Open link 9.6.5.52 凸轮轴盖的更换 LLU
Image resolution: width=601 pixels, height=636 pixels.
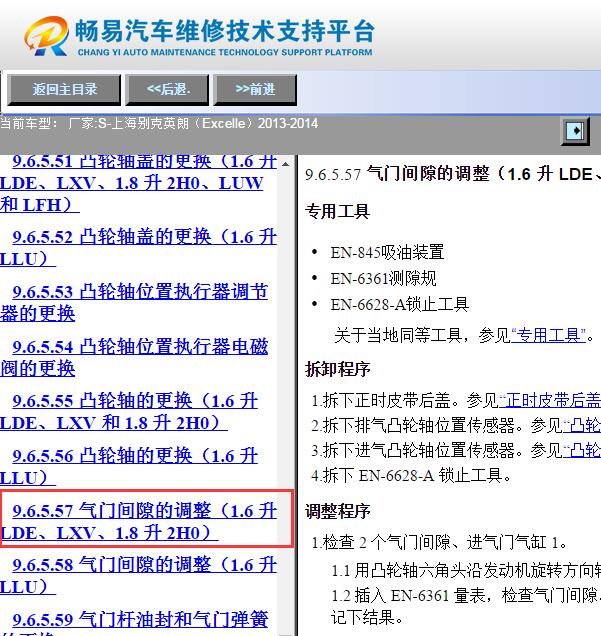click(x=138, y=248)
